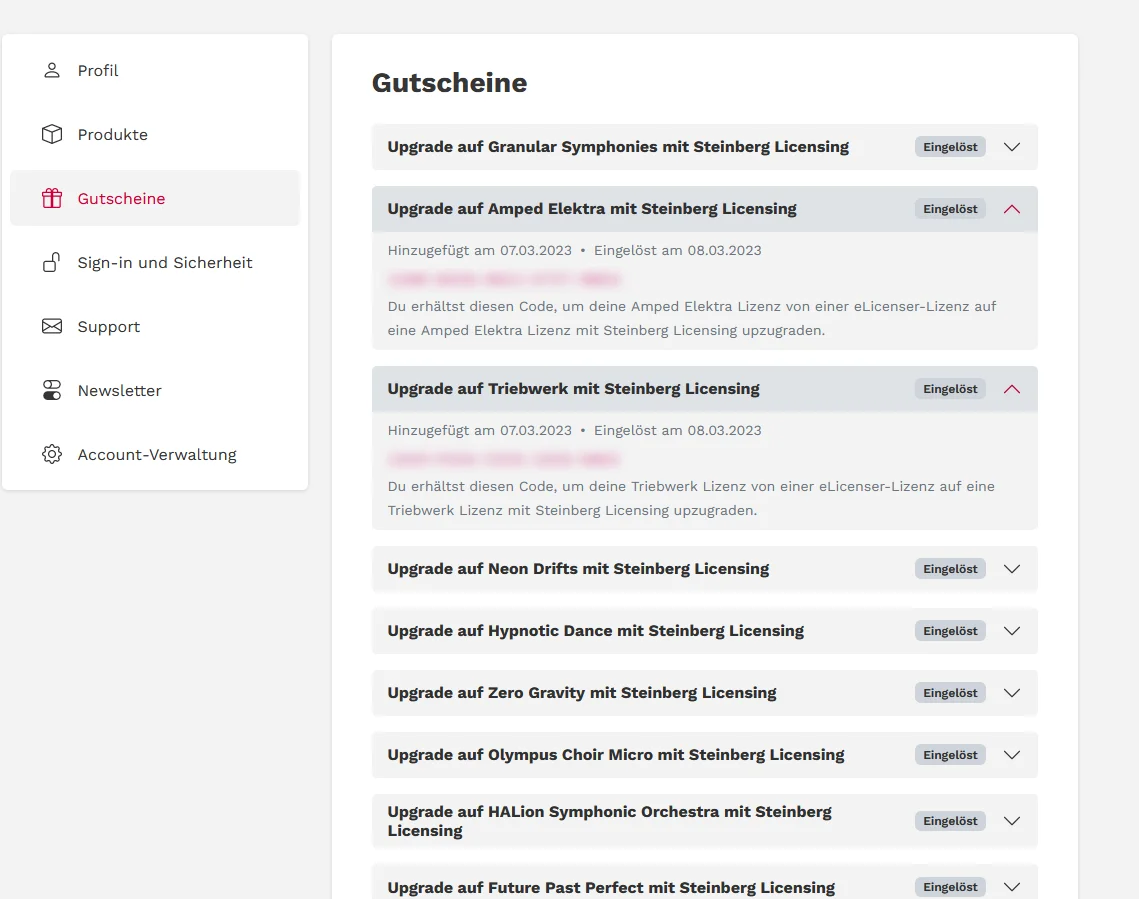Screen dimensions: 1139x899
Task: Click the "Upgrade auf Future Past Perfect" title
Action: coord(611,887)
